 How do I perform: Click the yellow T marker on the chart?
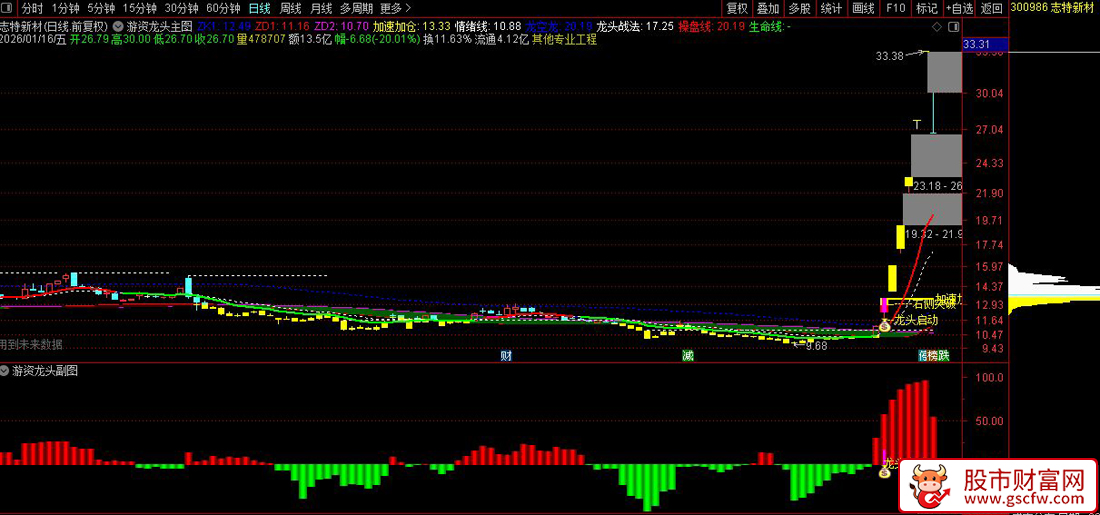coord(916,124)
